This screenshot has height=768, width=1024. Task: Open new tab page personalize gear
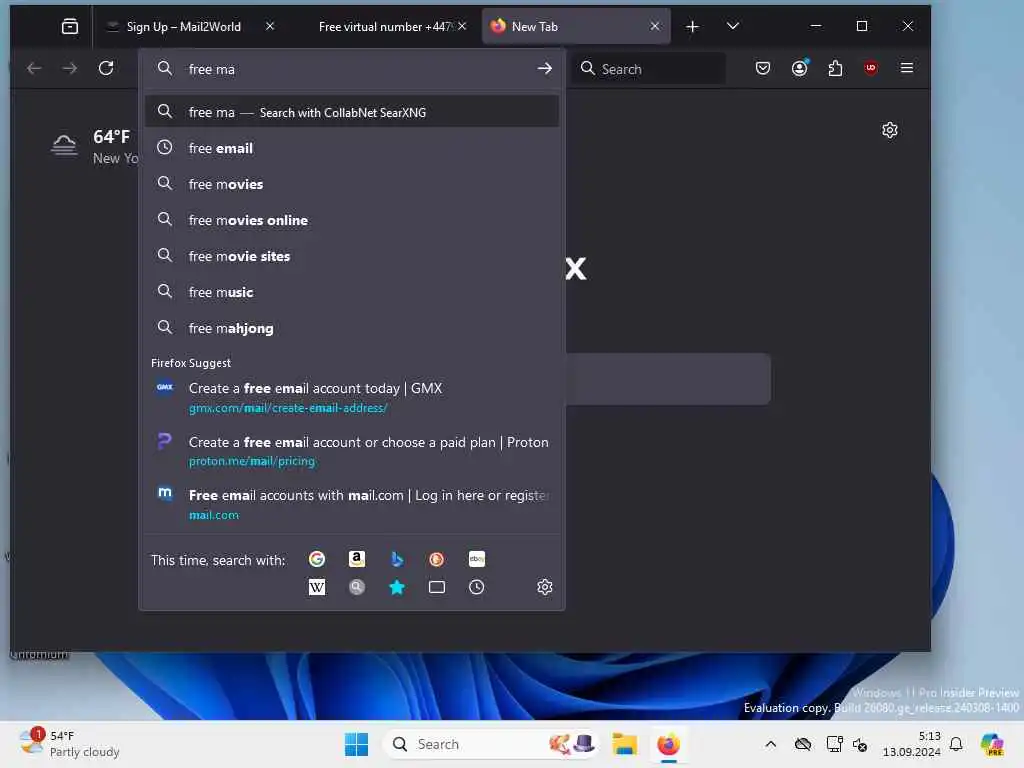pos(889,130)
